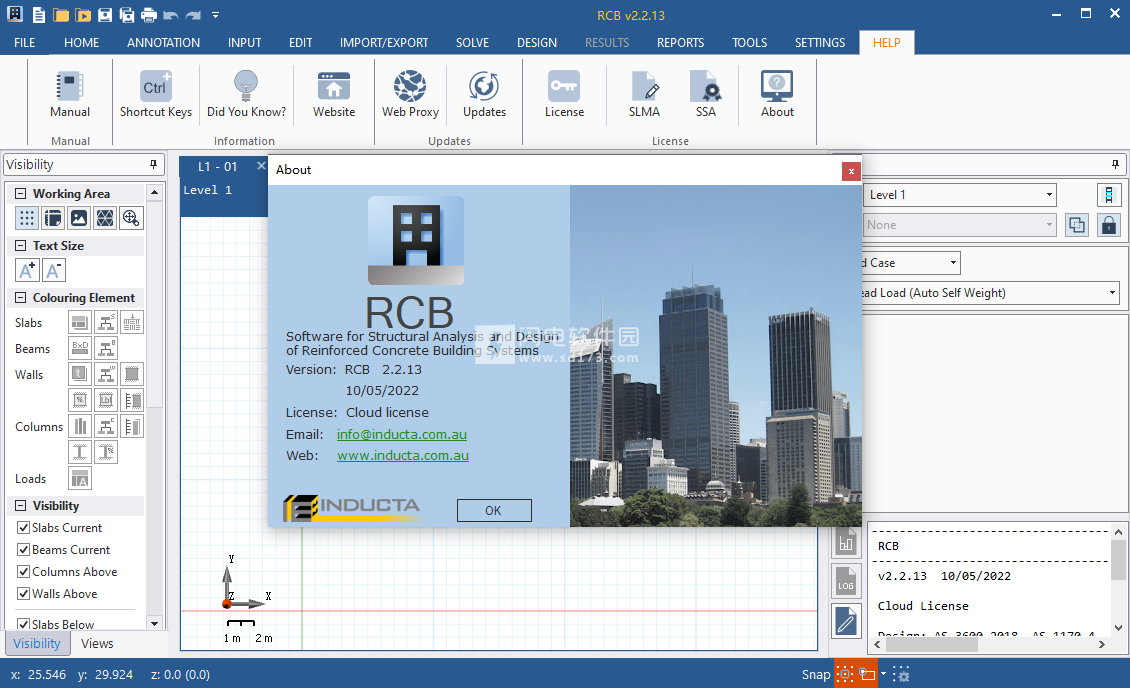Click output log horizontal scrollbar right arrow
1130x688 pixels.
tap(1101, 645)
